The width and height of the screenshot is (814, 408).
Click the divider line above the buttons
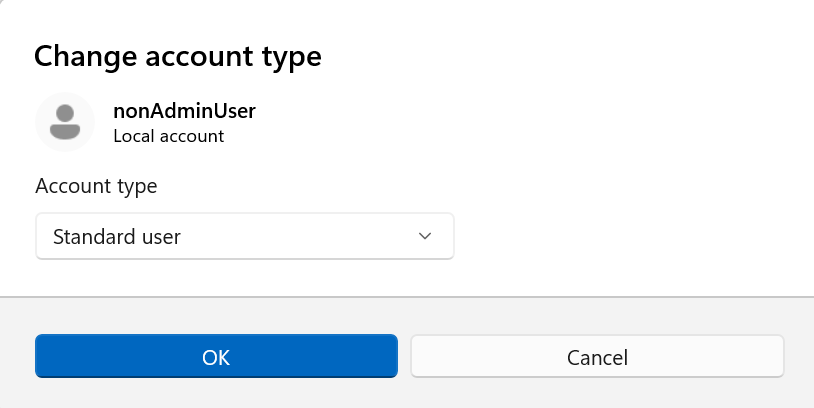[407, 296]
